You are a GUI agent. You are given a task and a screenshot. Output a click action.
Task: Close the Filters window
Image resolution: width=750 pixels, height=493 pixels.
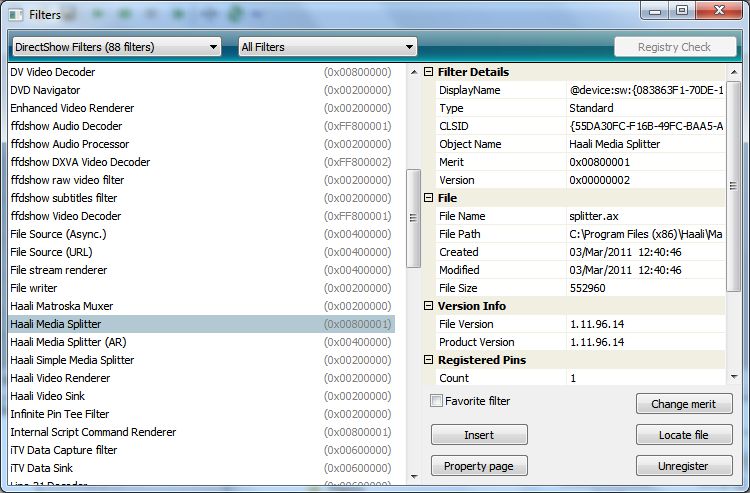tap(719, 10)
